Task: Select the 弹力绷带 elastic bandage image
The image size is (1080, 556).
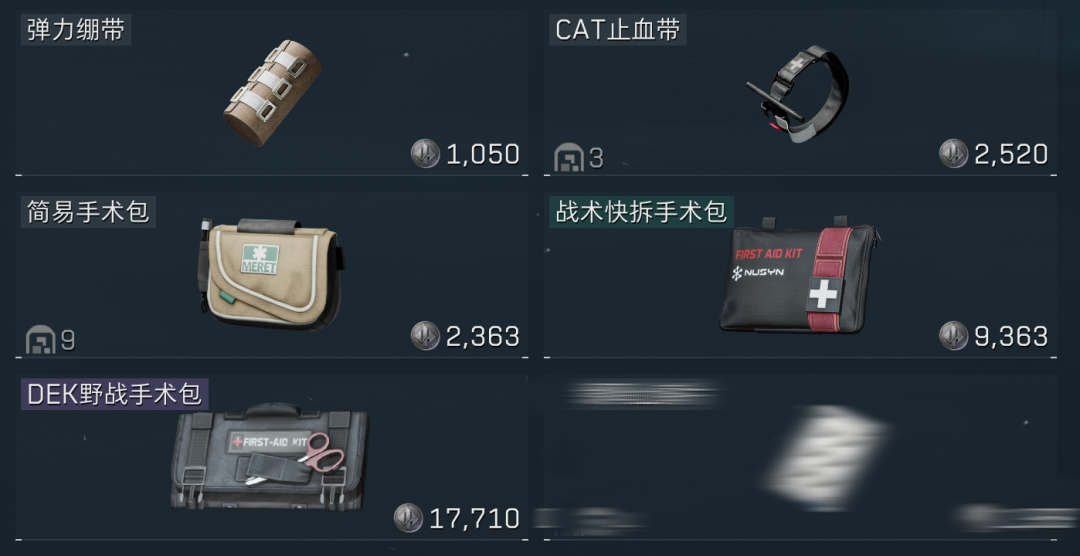Action: [273, 92]
